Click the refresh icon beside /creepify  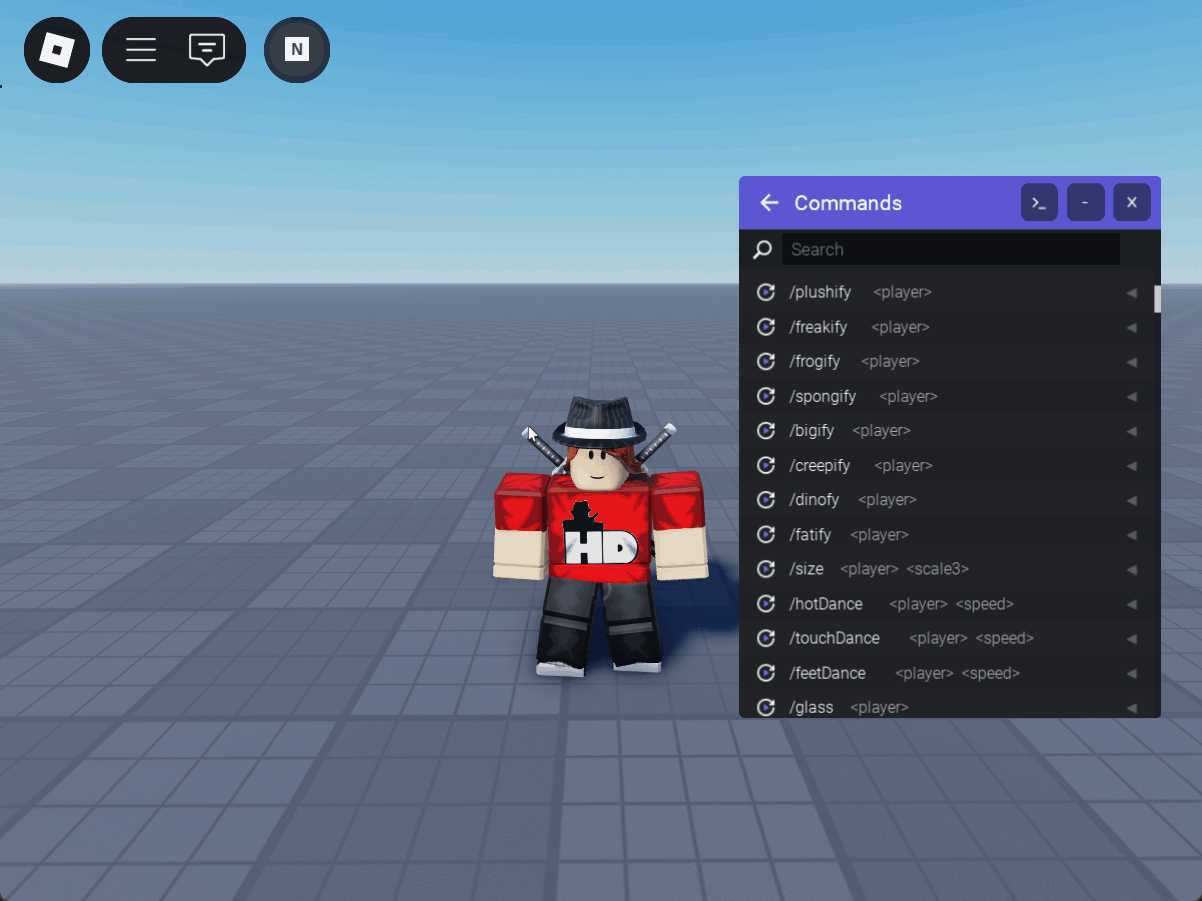point(765,465)
